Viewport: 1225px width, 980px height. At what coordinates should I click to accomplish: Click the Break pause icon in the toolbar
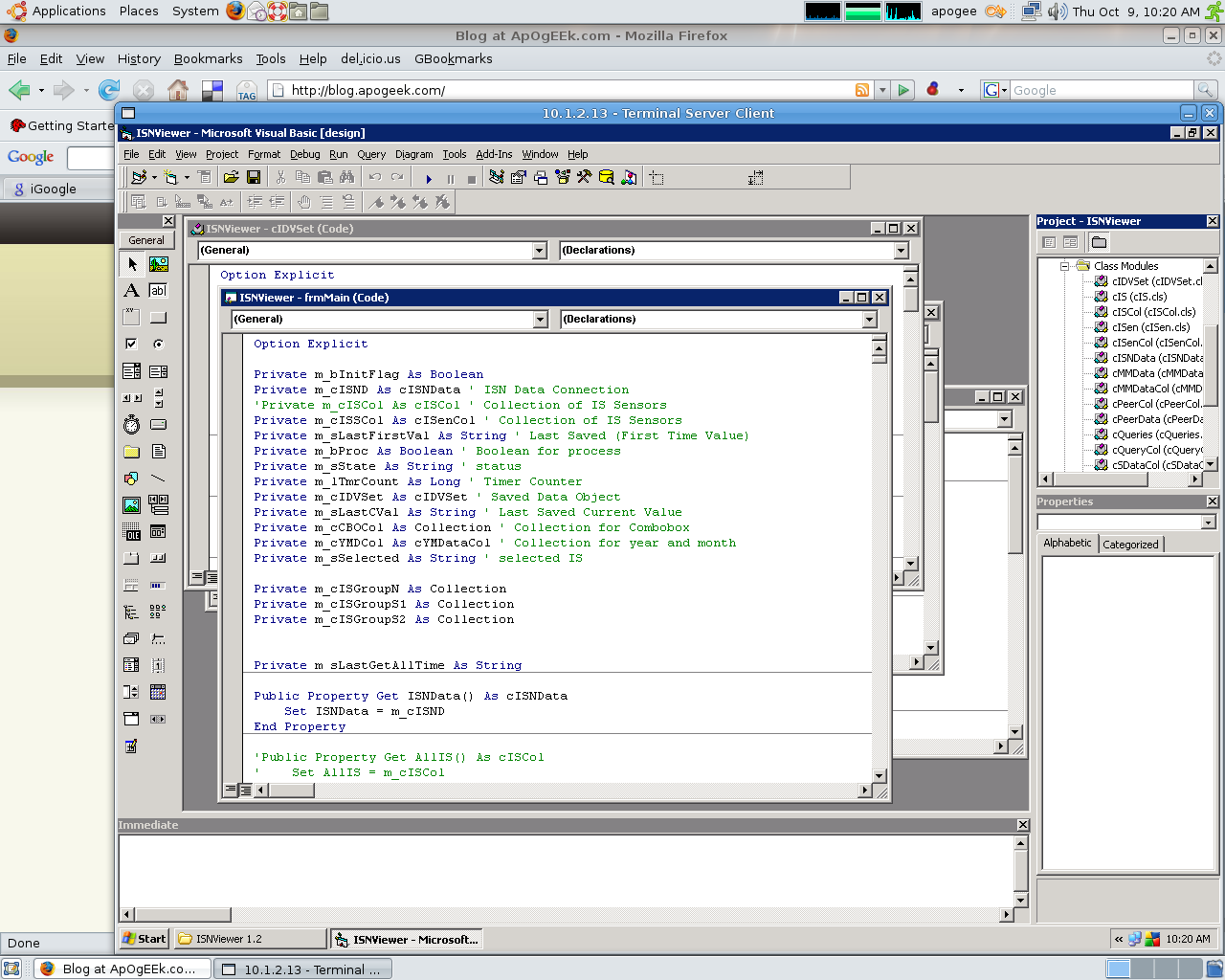click(450, 178)
